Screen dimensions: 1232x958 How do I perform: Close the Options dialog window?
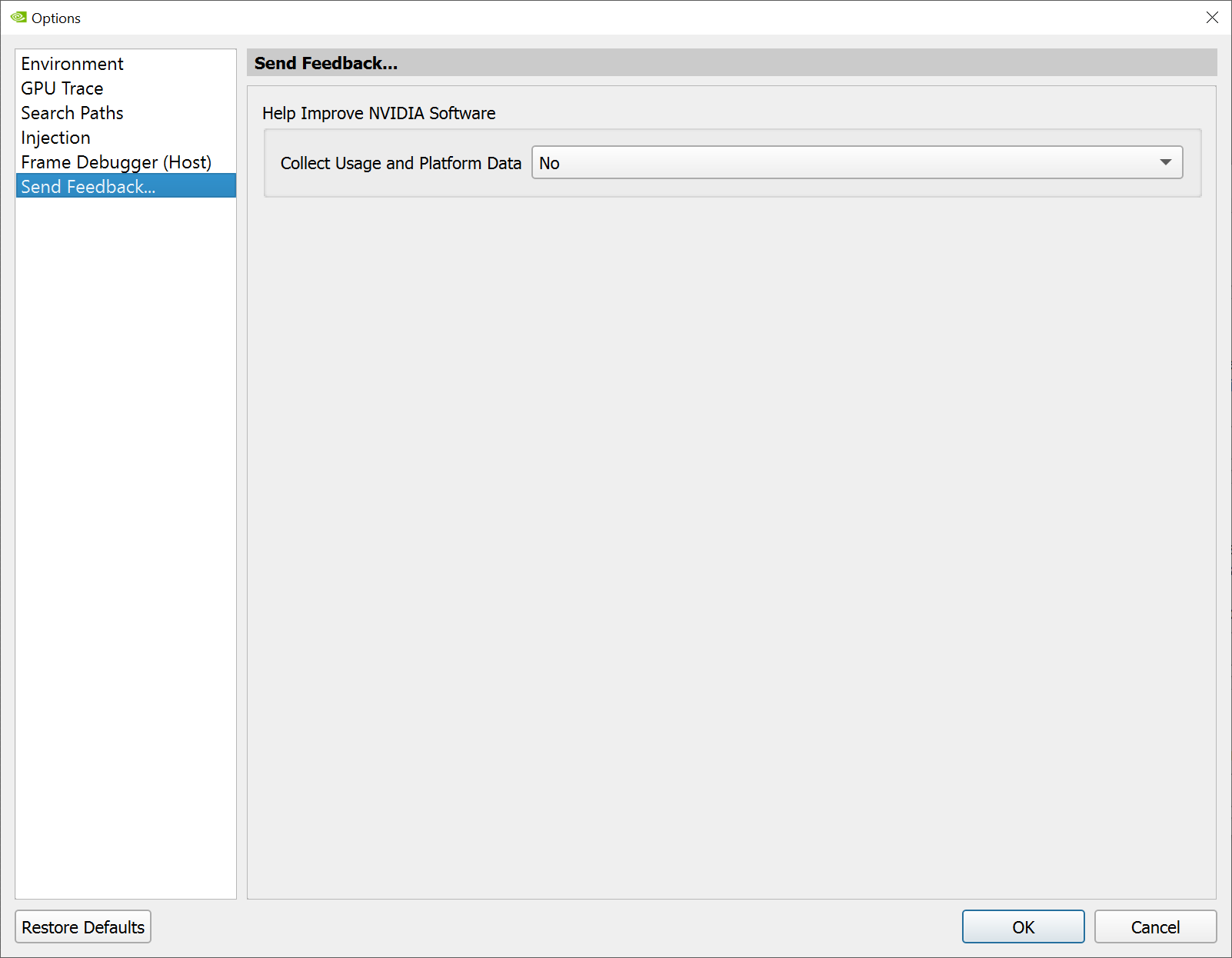1212,17
